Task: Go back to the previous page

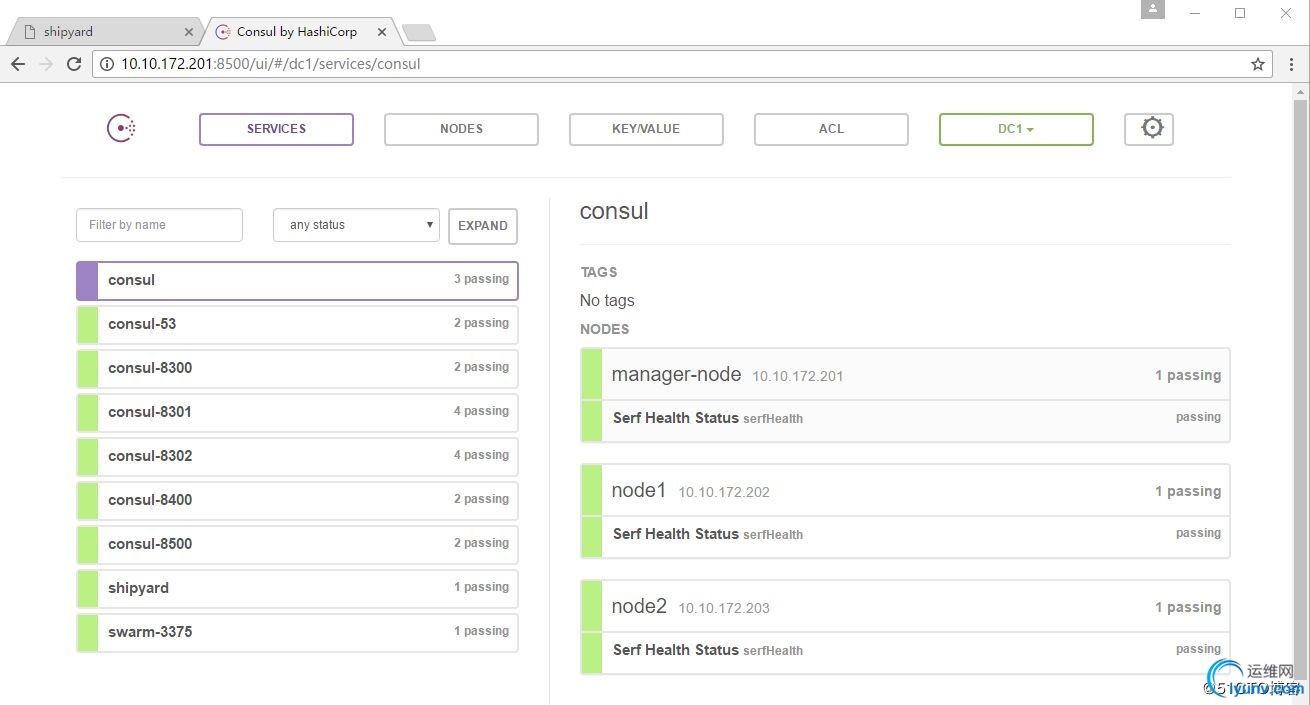Action: 18,63
